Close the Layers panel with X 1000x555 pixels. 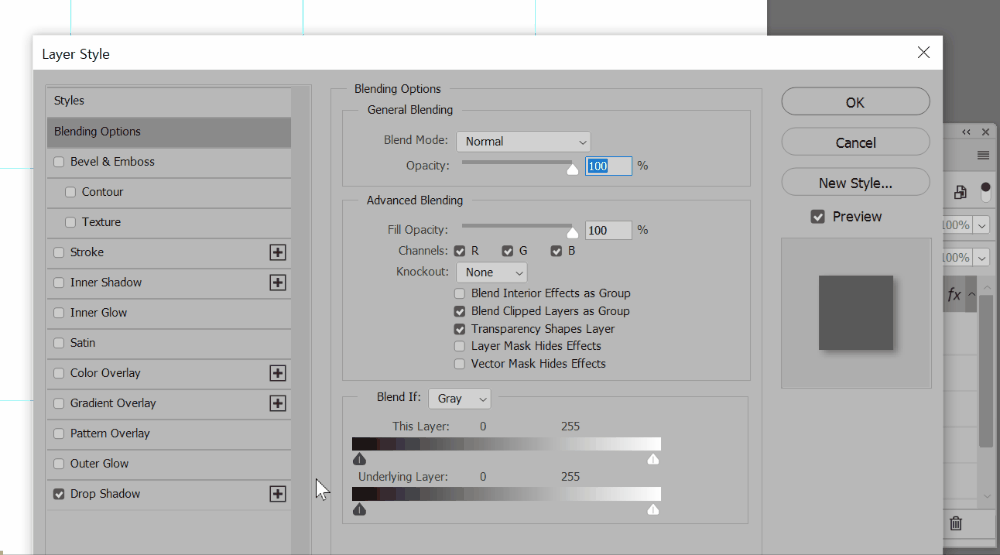click(985, 132)
